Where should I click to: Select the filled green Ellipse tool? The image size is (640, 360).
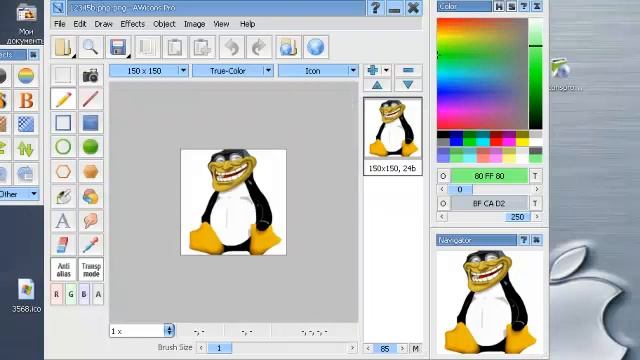[91, 147]
